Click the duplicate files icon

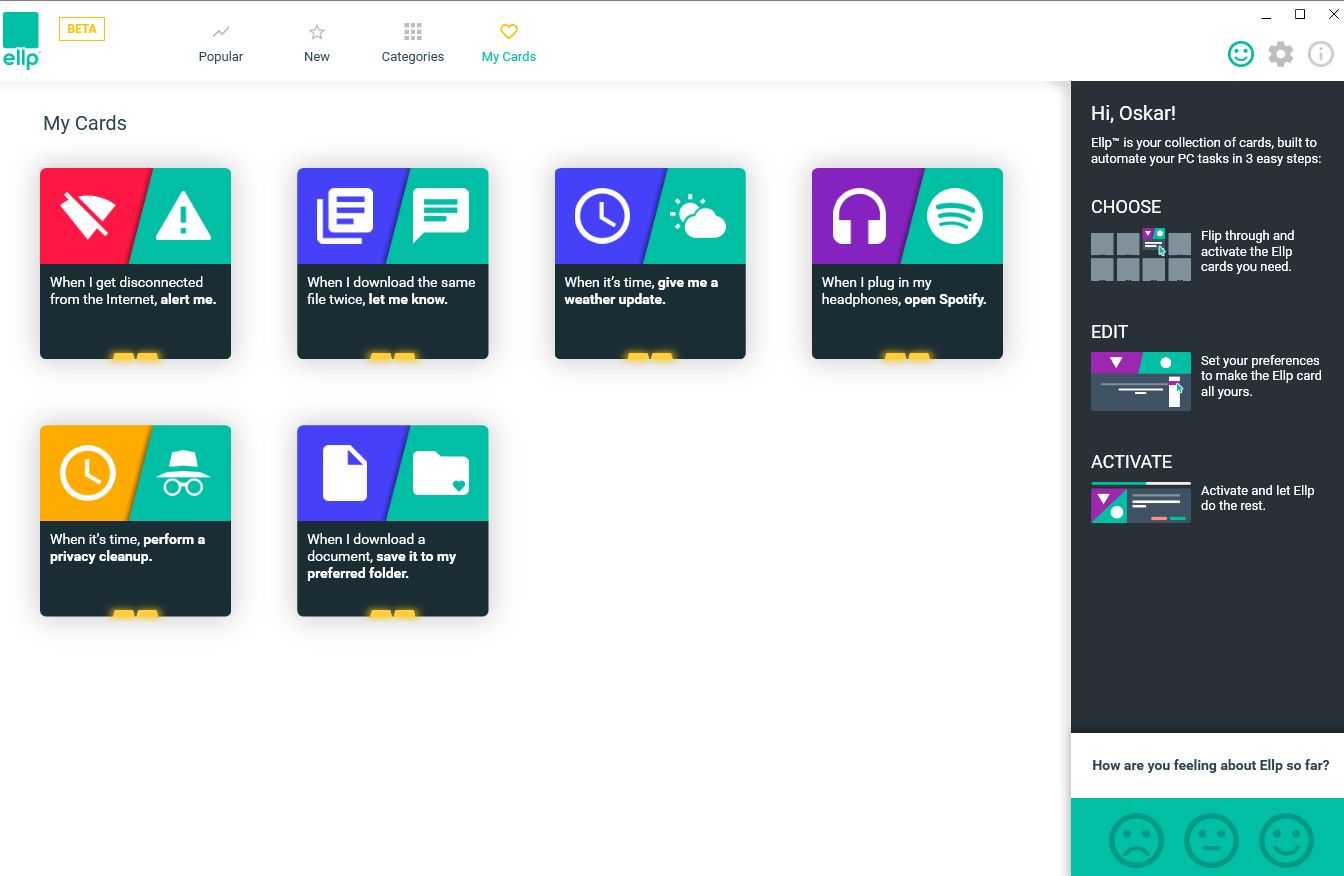coord(345,216)
